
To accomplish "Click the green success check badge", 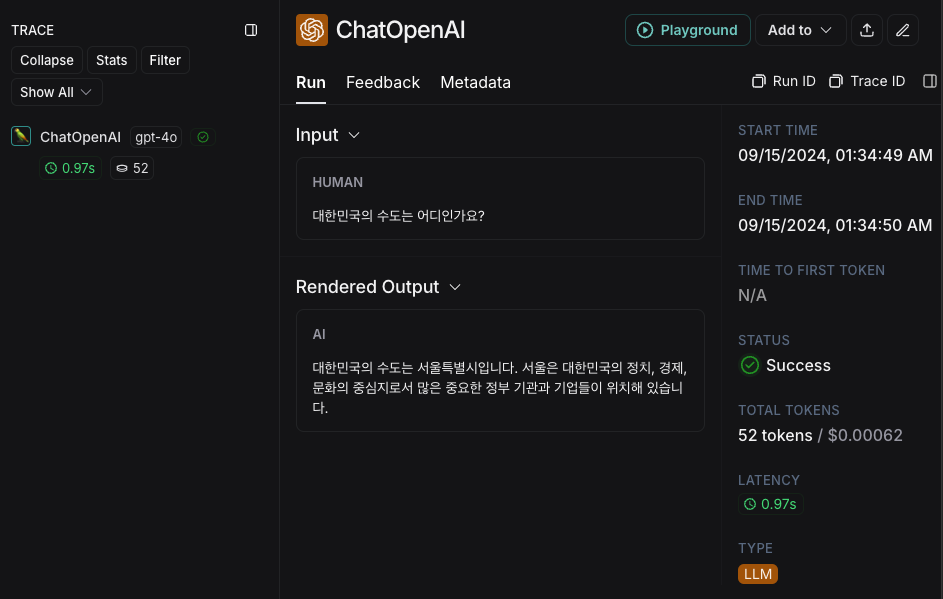I will (203, 137).
